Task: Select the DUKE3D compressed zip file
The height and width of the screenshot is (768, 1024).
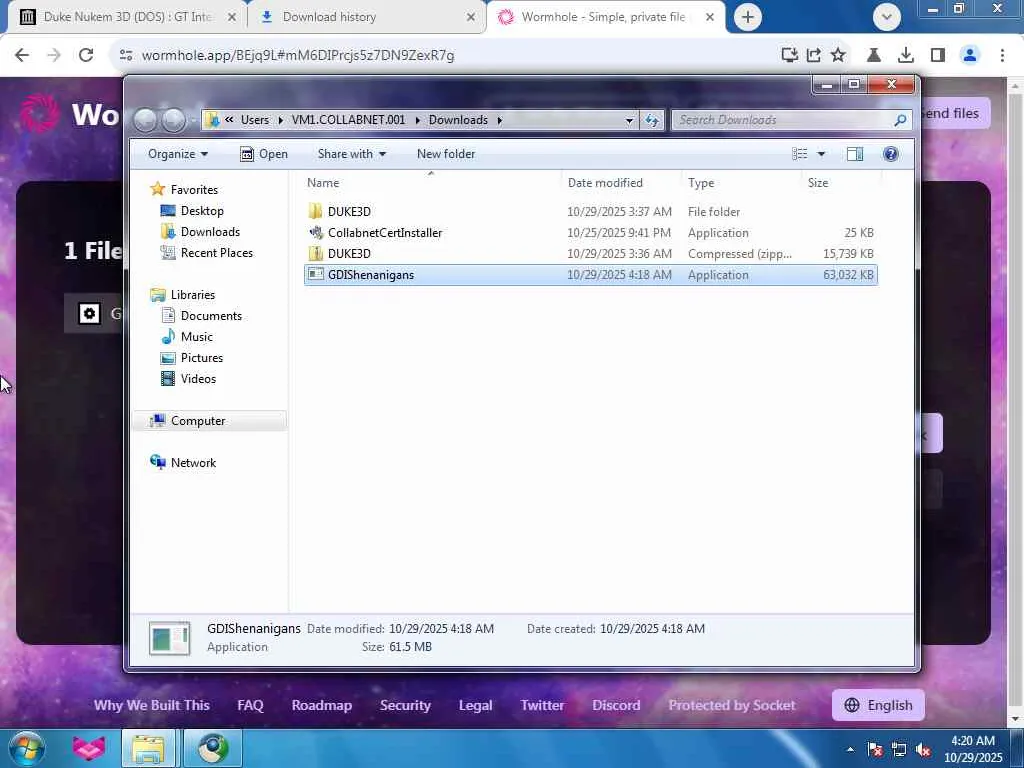Action: coord(590,254)
